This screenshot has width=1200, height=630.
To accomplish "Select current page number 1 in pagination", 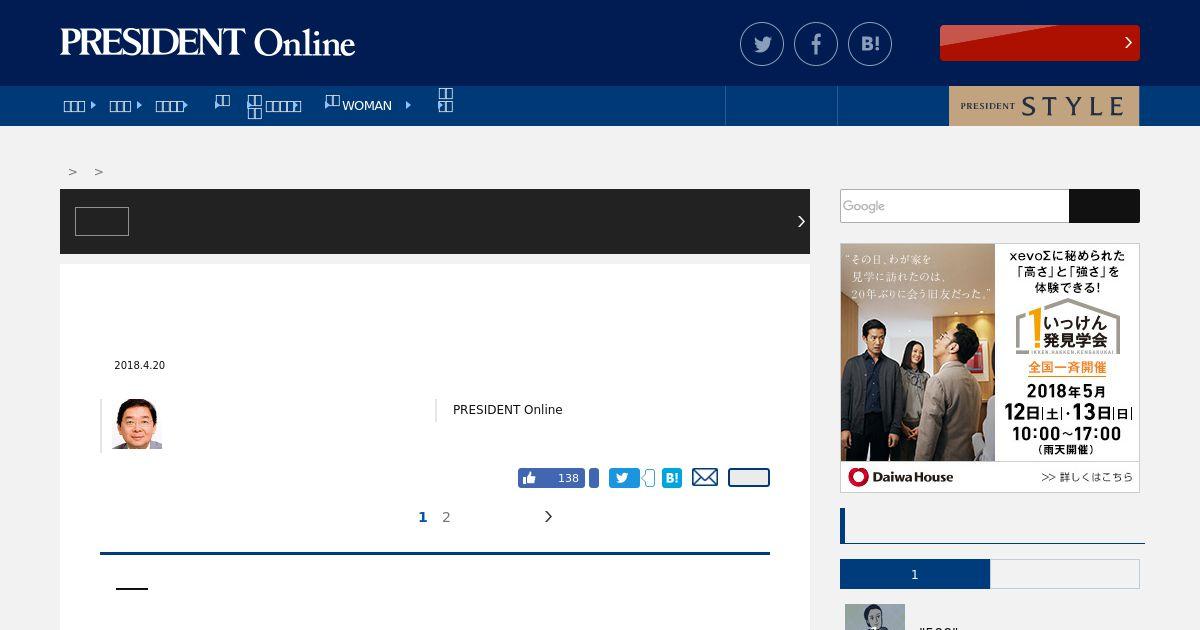I will (422, 517).
